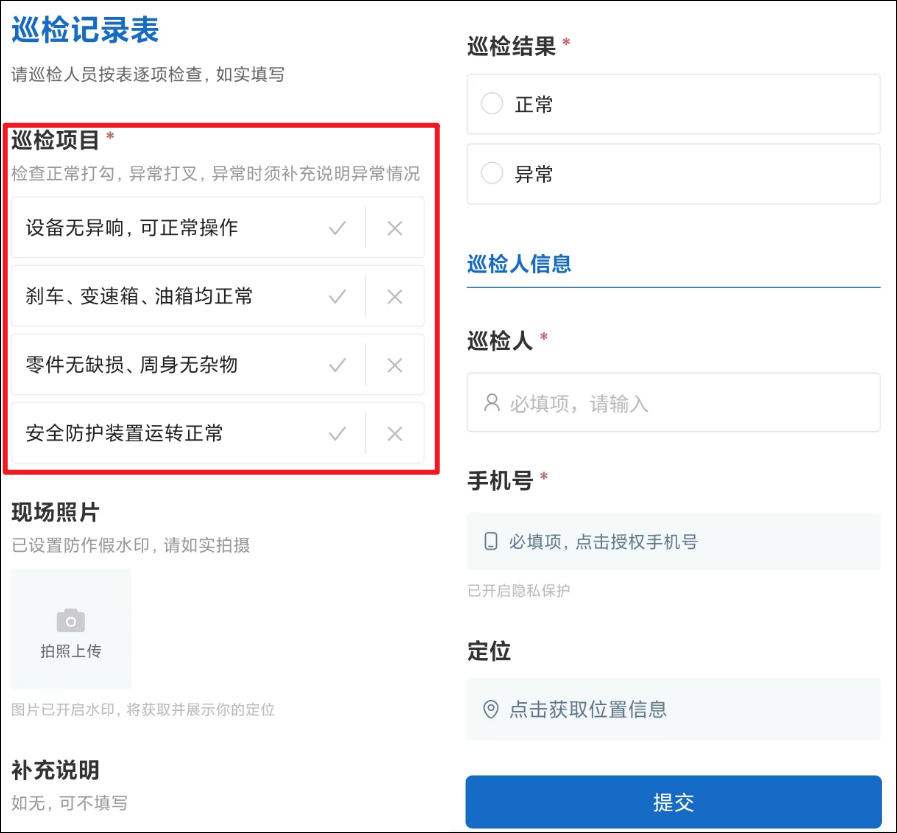The image size is (897, 833).
Task: Click 点击获取位置信息 location field
Action: [673, 709]
